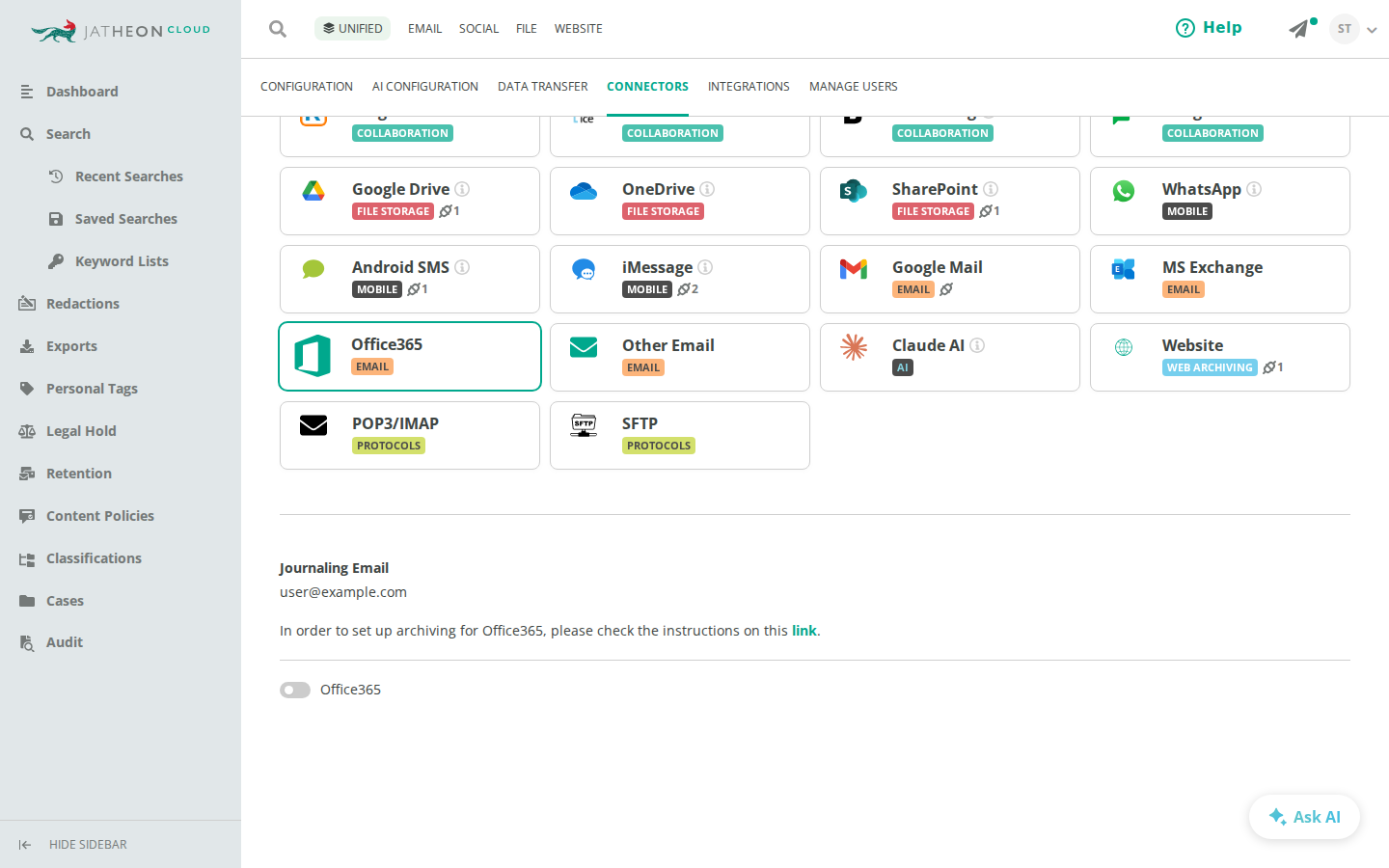
Task: Open the DATA TRANSFER tab
Action: tap(542, 87)
